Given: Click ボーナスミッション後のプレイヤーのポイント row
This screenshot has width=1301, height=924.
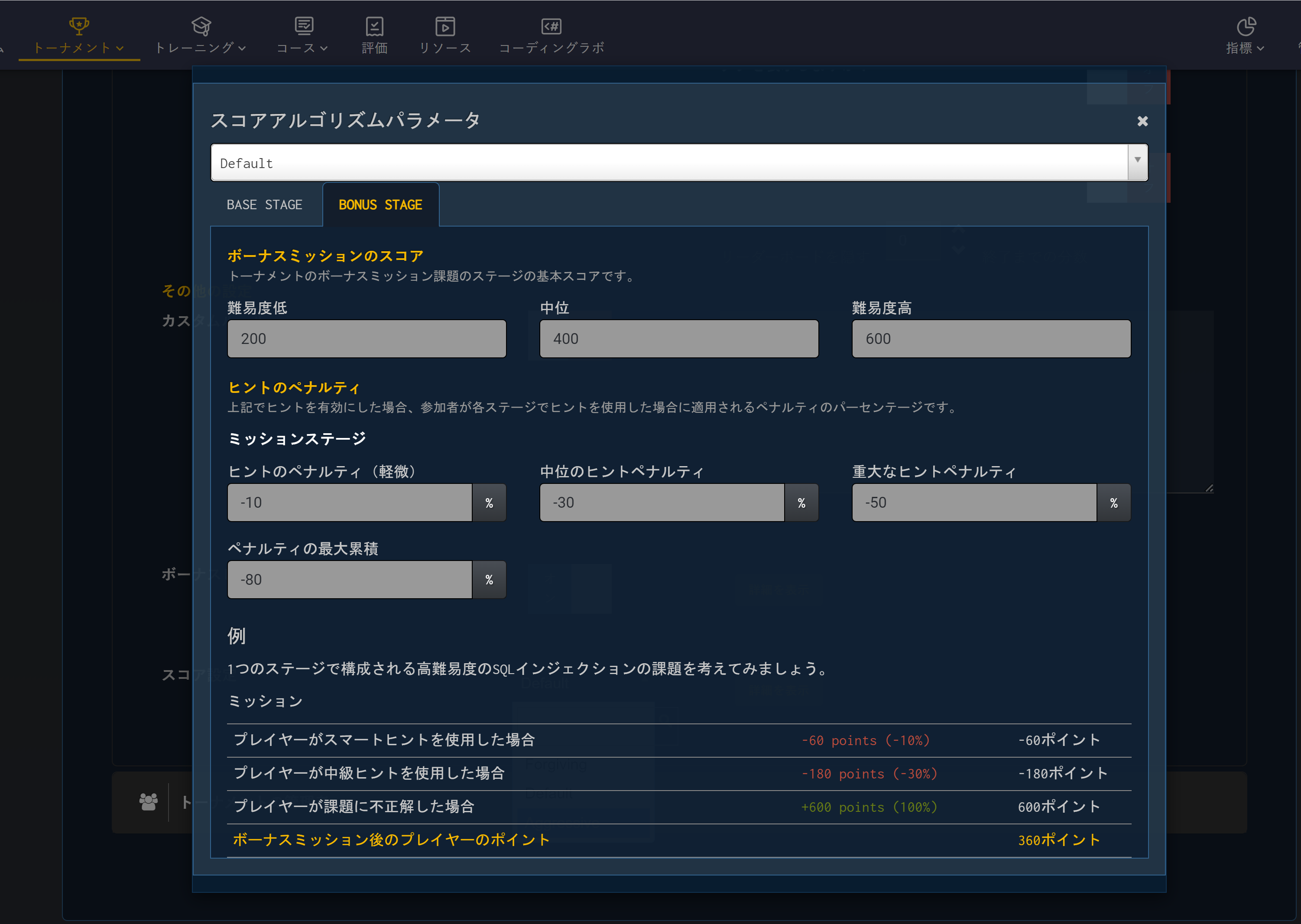Looking at the screenshot, I should click(679, 840).
